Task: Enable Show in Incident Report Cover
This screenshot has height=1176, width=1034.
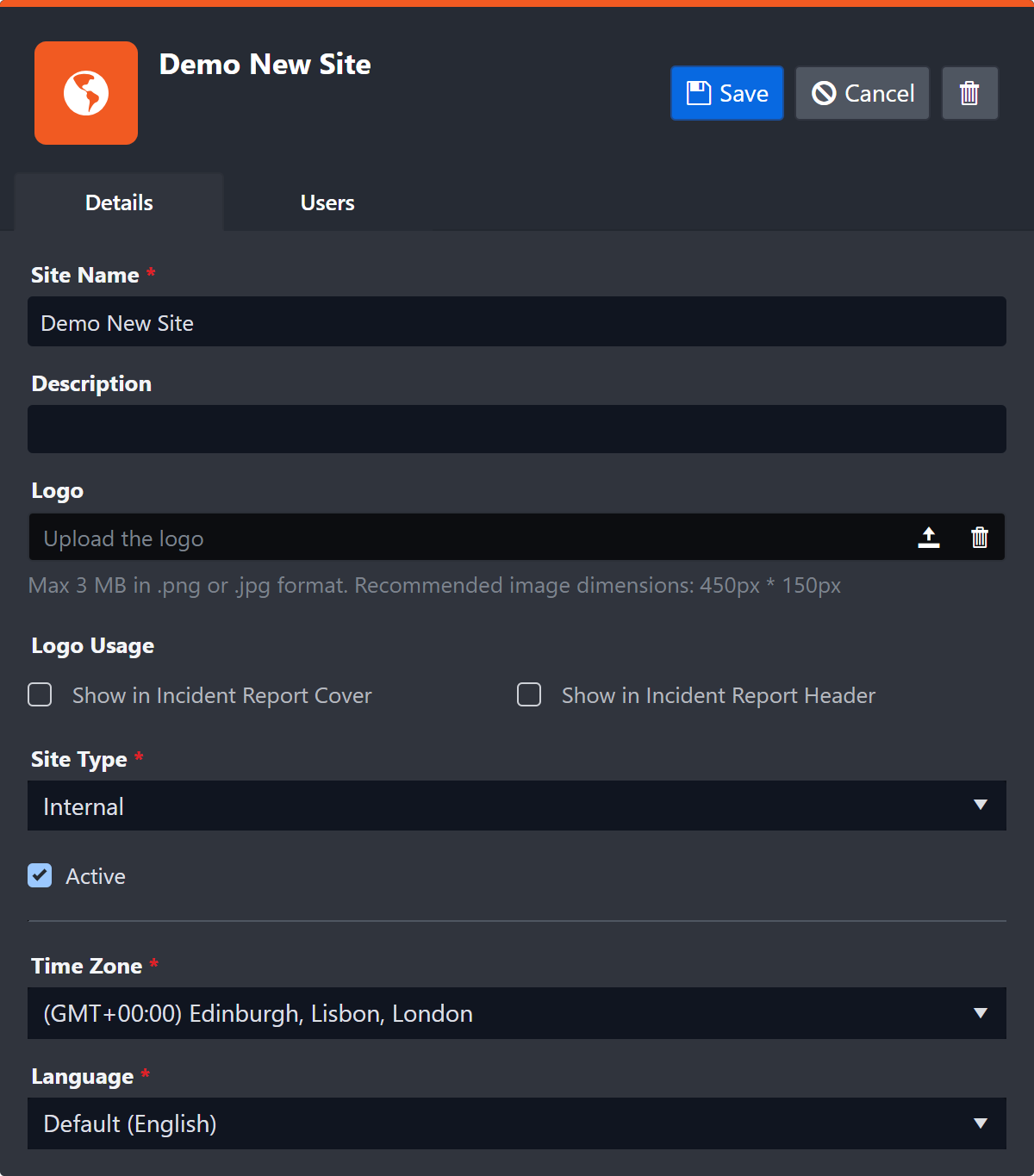Action: click(40, 694)
